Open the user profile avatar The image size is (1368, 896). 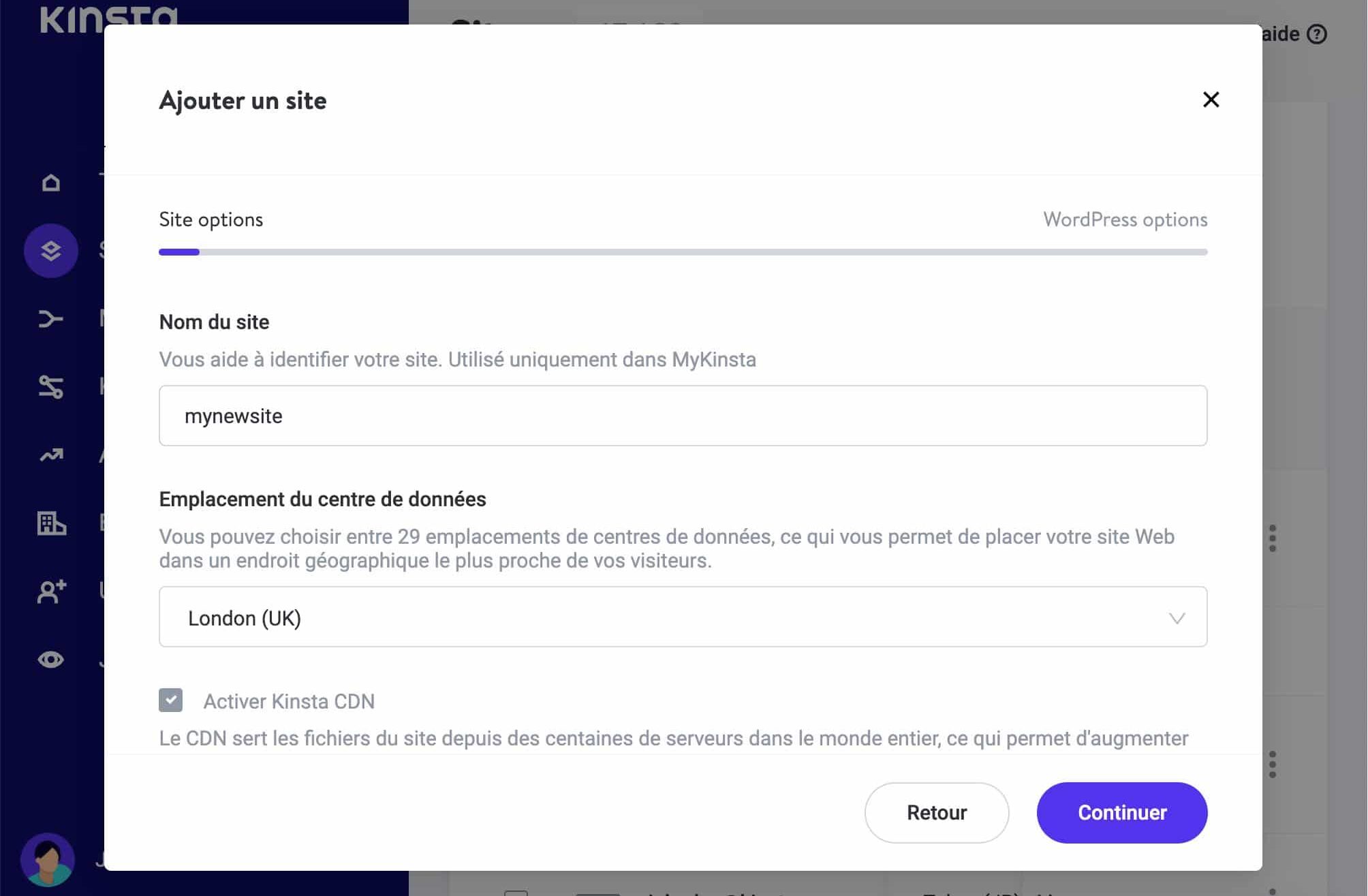click(48, 859)
